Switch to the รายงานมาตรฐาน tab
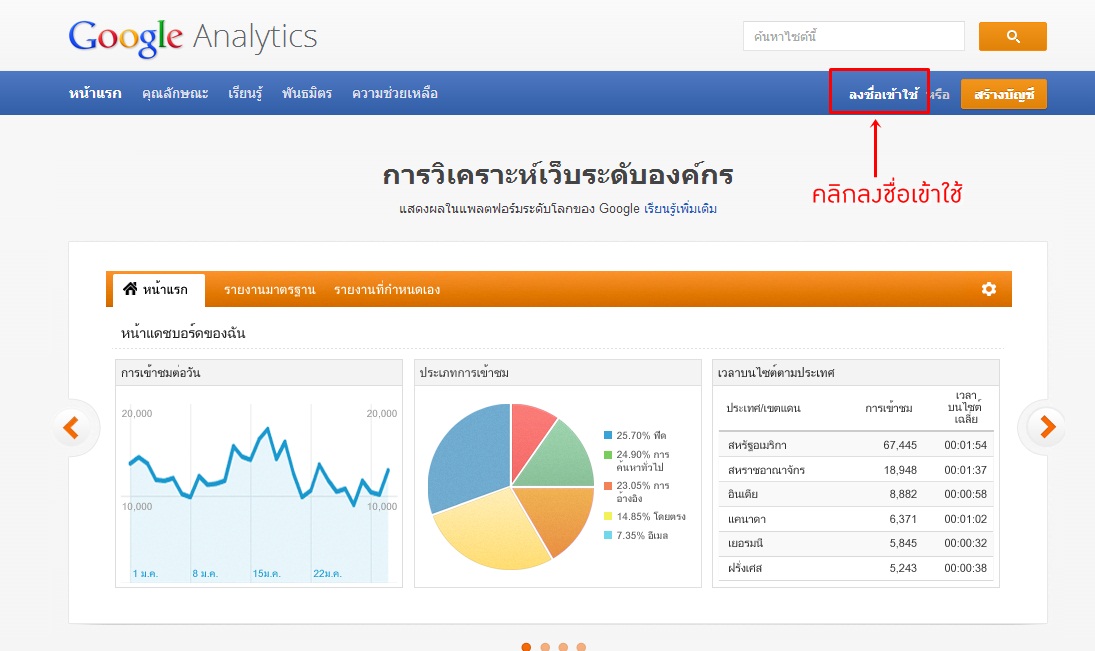Screen dimensions: 1095x651 click(x=270, y=290)
